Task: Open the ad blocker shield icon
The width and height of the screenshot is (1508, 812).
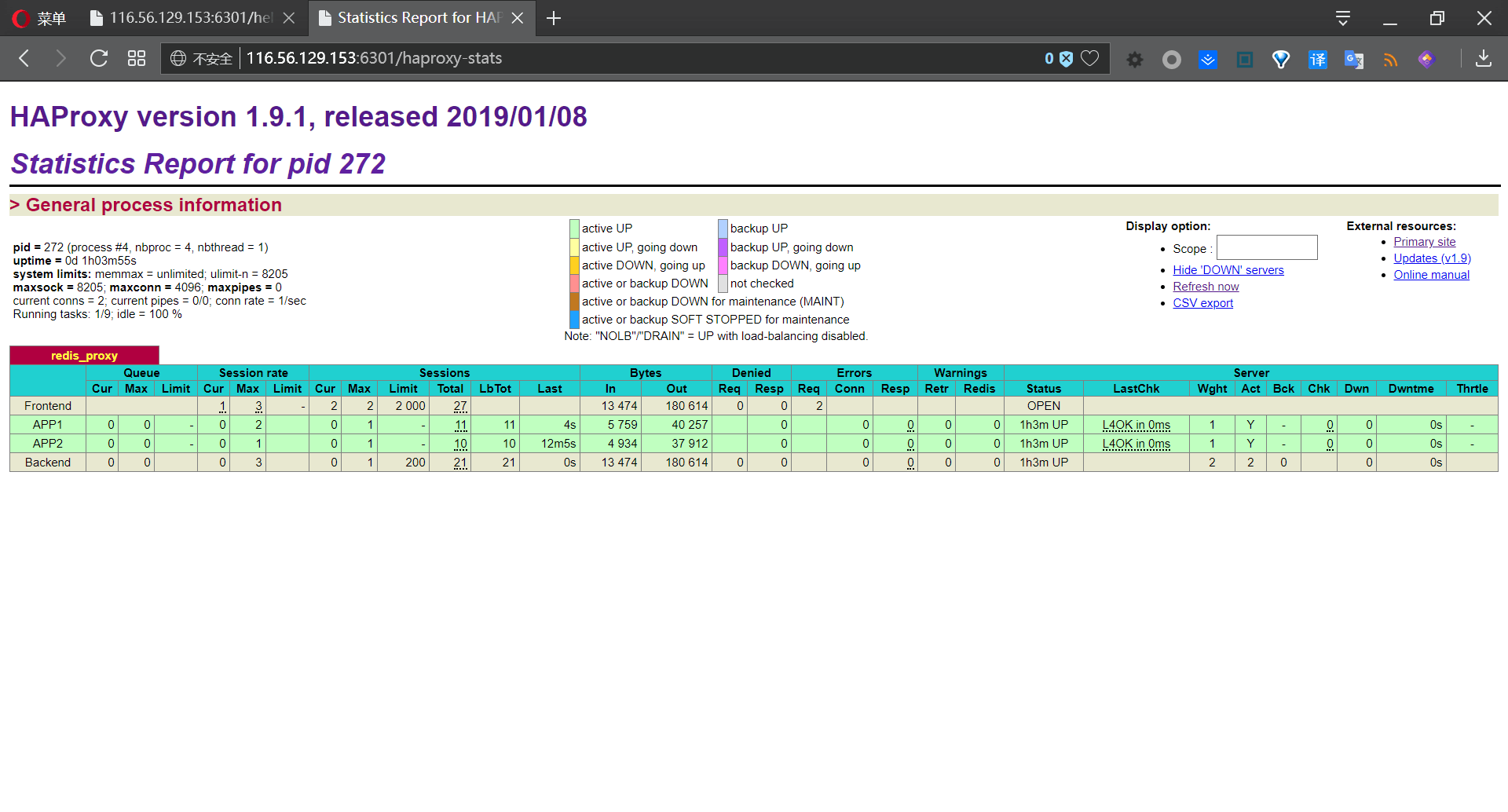Action: pos(1066,58)
